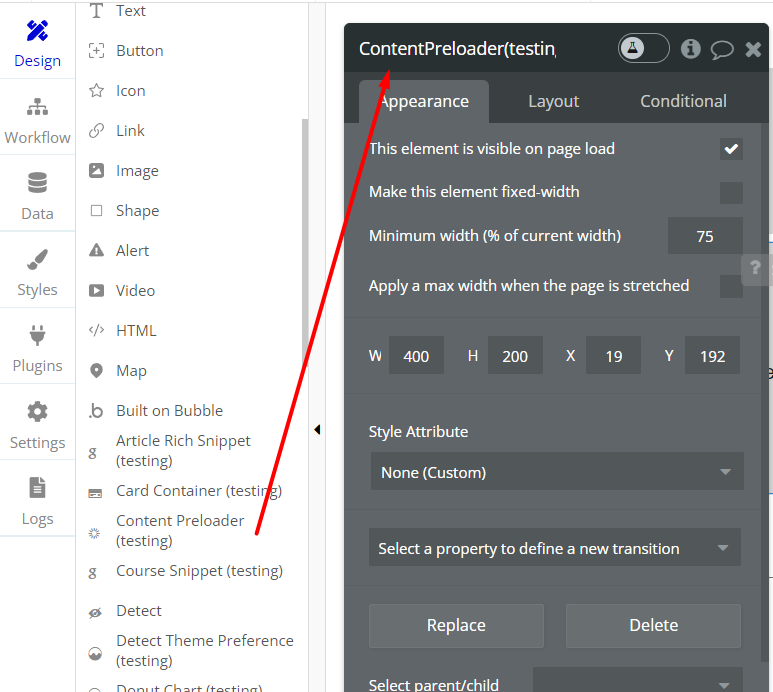The width and height of the screenshot is (773, 692).
Task: Open the Settings gear section
Action: tap(37, 426)
